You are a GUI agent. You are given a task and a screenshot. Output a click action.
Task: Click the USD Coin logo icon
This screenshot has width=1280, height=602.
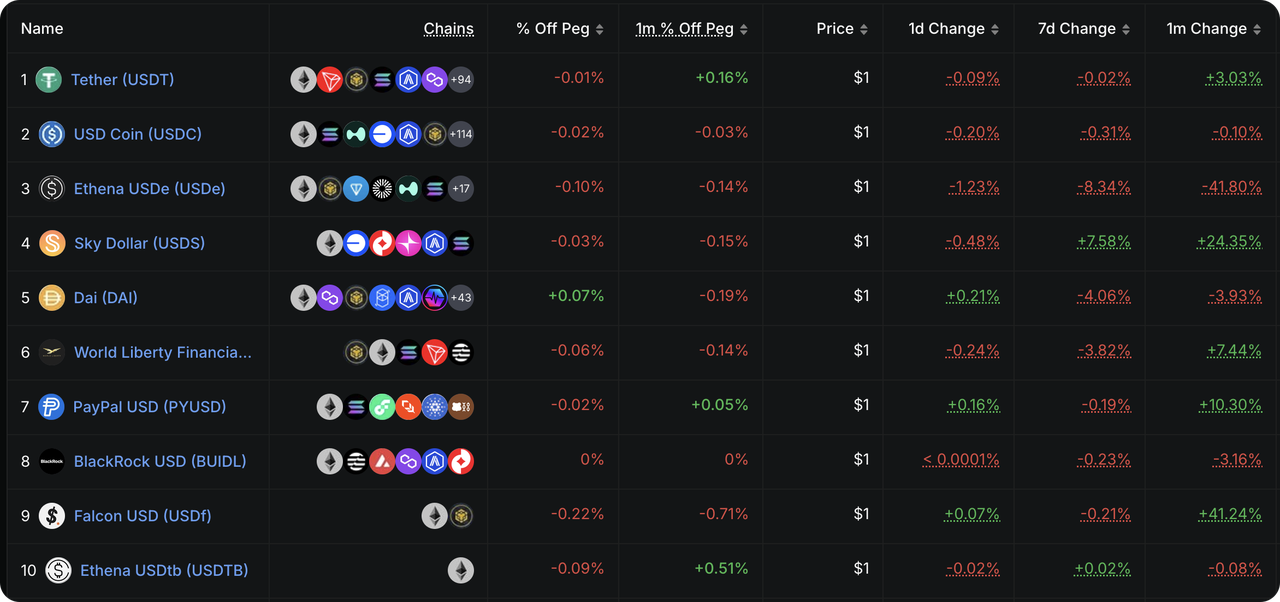pos(52,134)
